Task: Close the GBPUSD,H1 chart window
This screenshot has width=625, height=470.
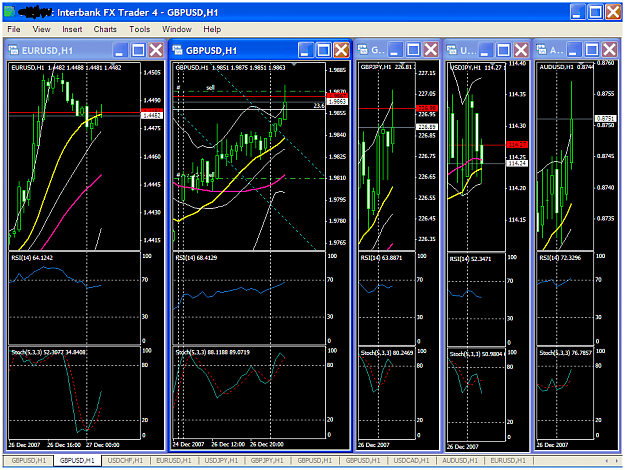Action: click(341, 50)
